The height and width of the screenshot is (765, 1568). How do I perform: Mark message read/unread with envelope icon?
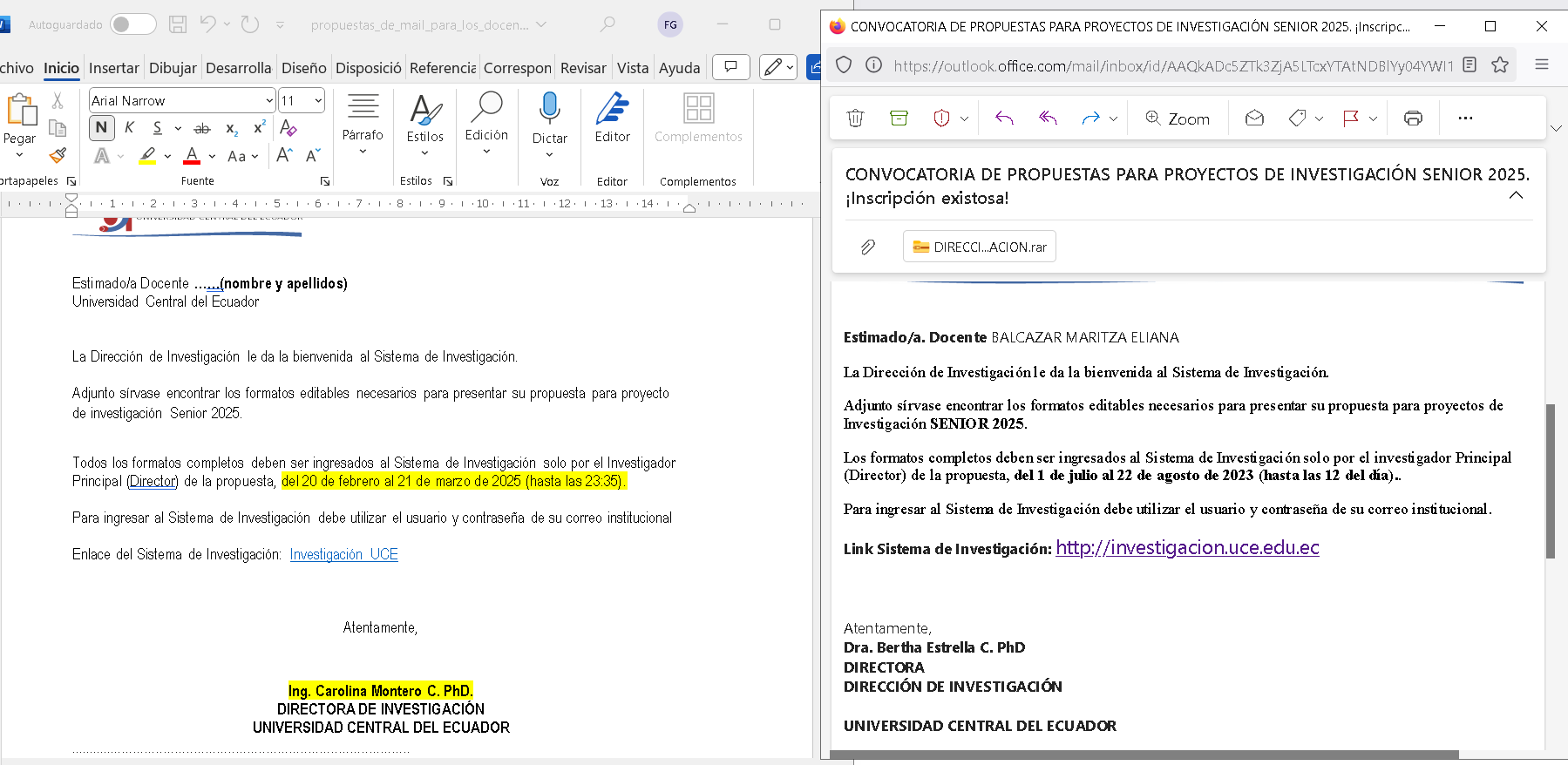coord(1254,118)
